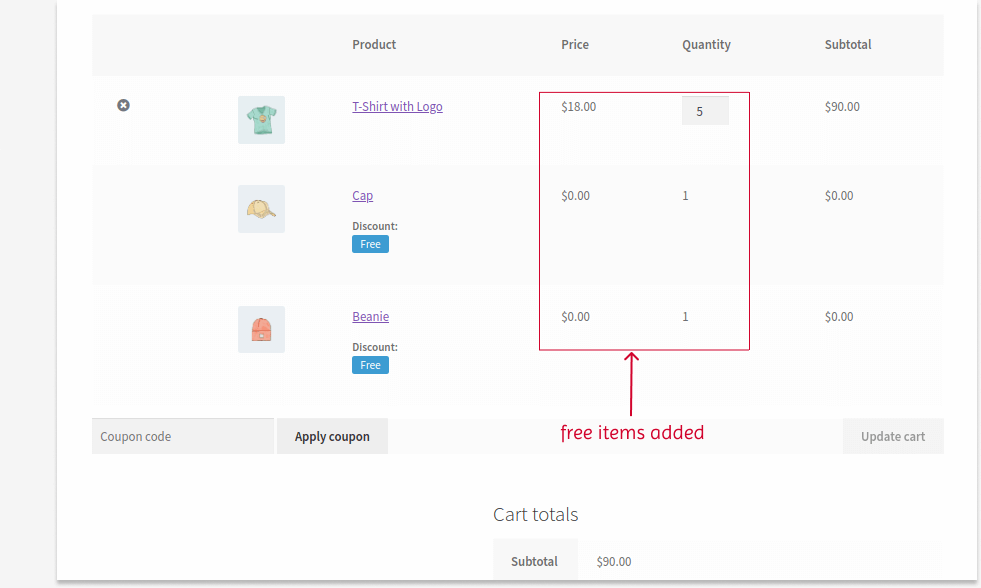This screenshot has height=588, width=981.
Task: Click the Cap product thumbnail
Action: (x=261, y=208)
